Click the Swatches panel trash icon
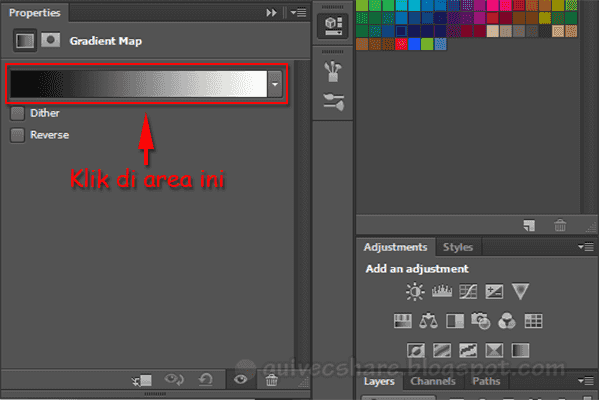 tap(560, 225)
